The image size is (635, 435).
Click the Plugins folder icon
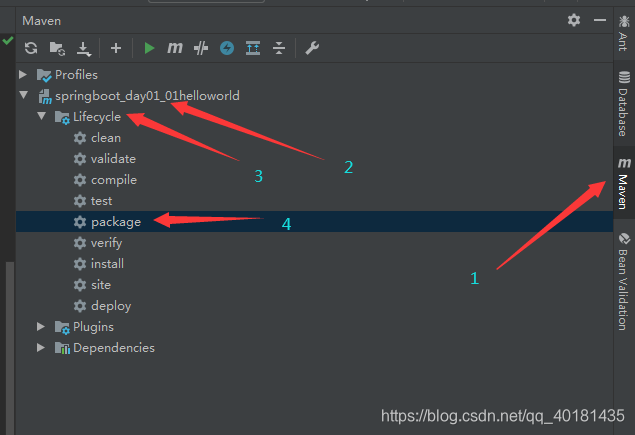pyautogui.click(x=62, y=327)
